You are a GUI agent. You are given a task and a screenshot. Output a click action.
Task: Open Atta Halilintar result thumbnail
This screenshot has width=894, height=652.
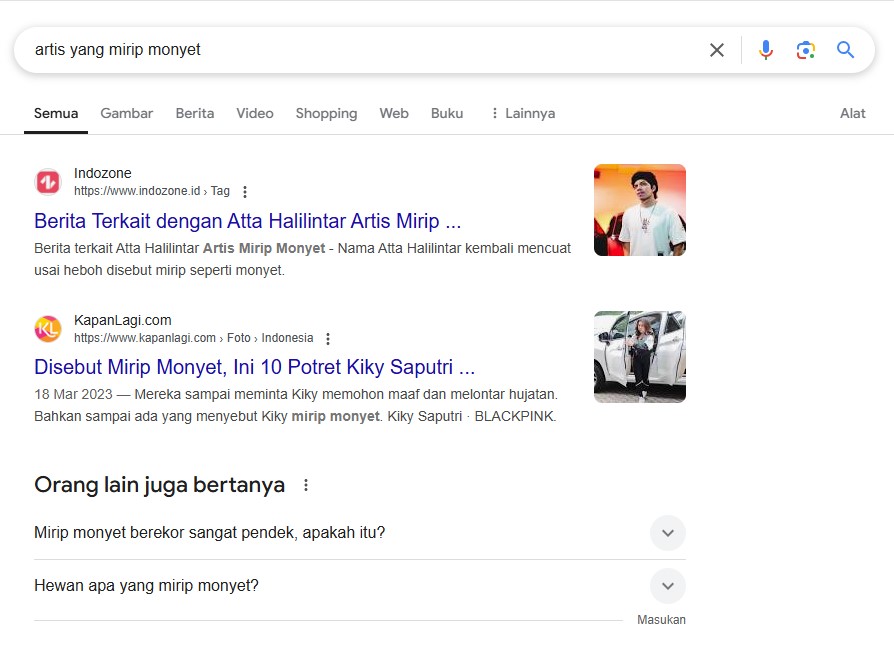[x=640, y=210]
